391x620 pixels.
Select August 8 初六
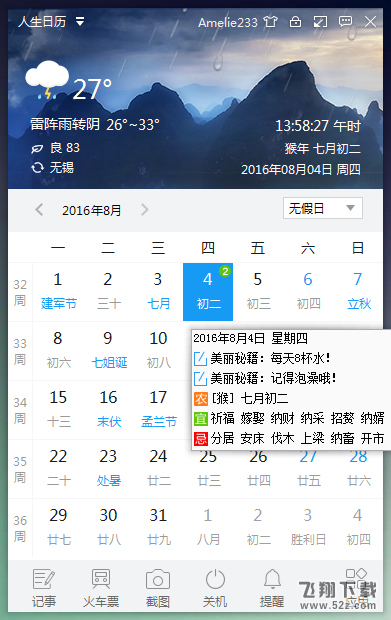tap(58, 351)
